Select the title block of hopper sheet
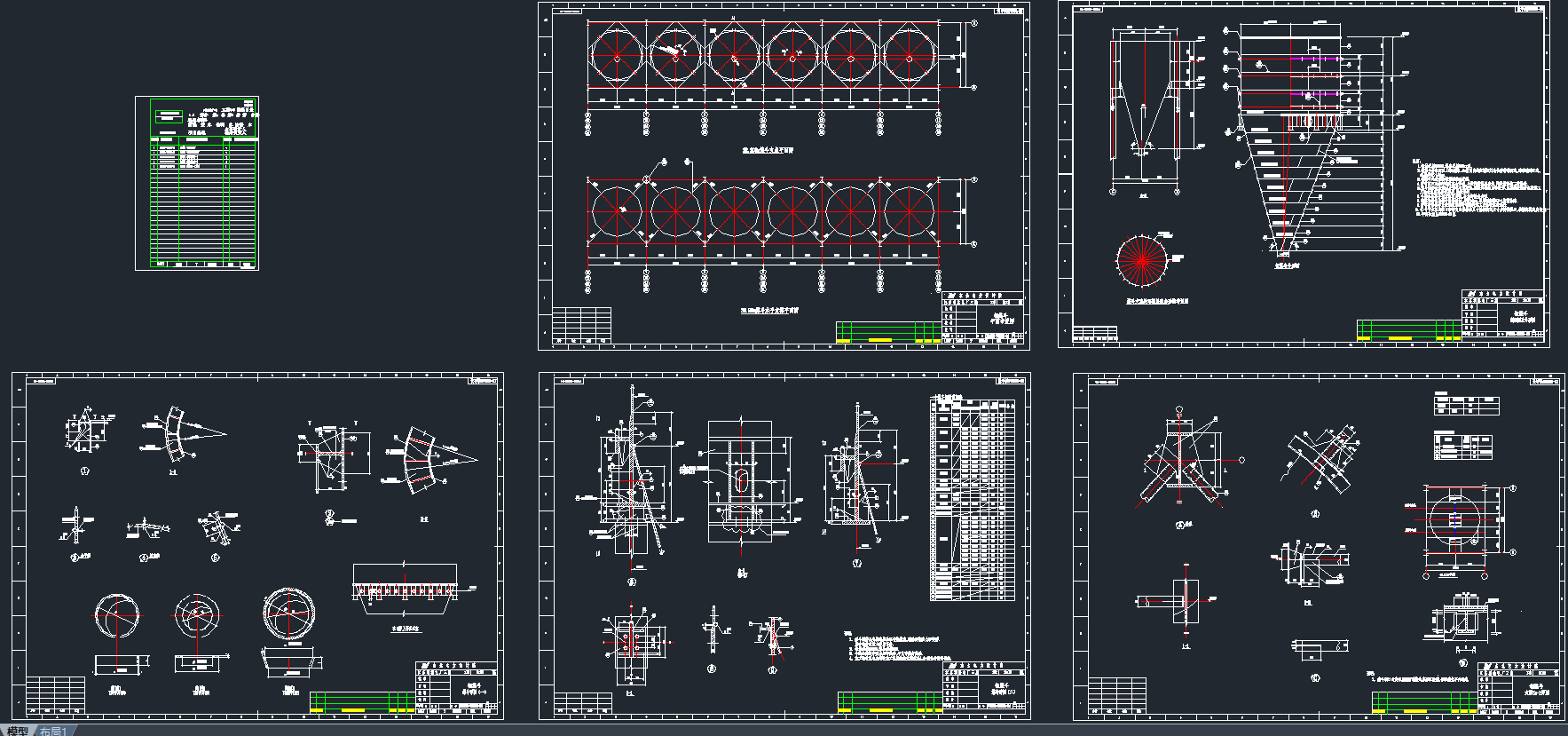This screenshot has width=1568, height=736. click(x=1502, y=315)
